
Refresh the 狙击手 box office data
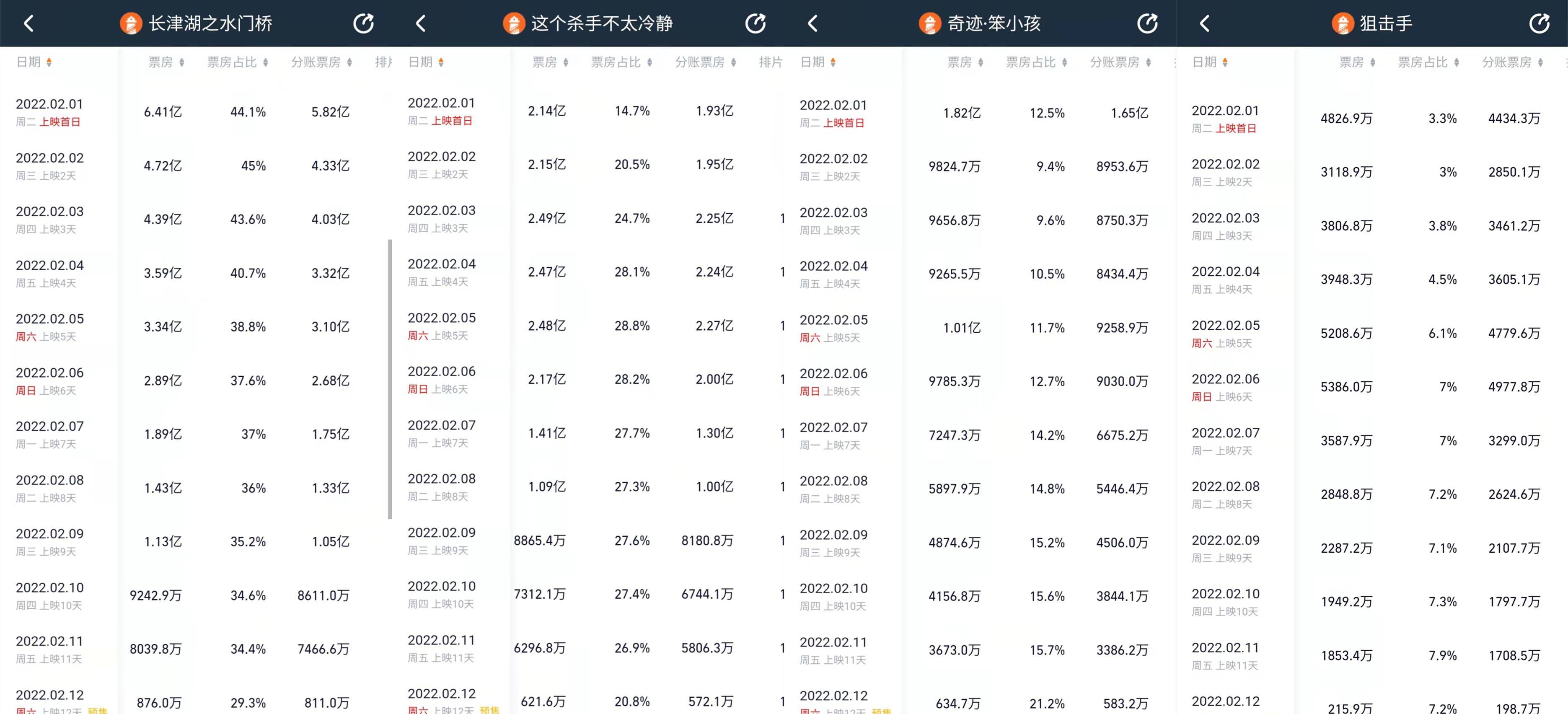(x=1540, y=24)
